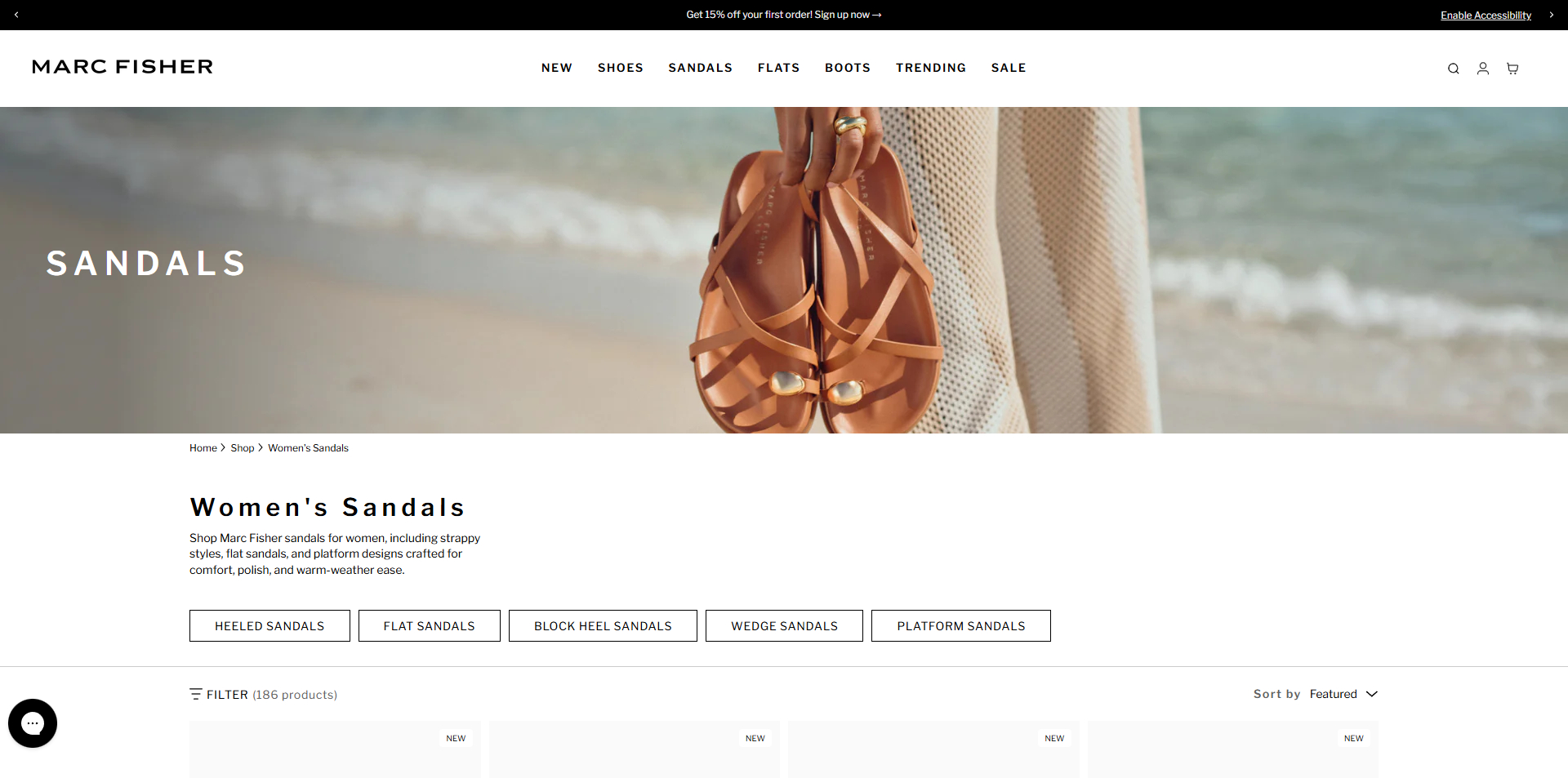Open the TRENDING navigation menu

[x=931, y=68]
